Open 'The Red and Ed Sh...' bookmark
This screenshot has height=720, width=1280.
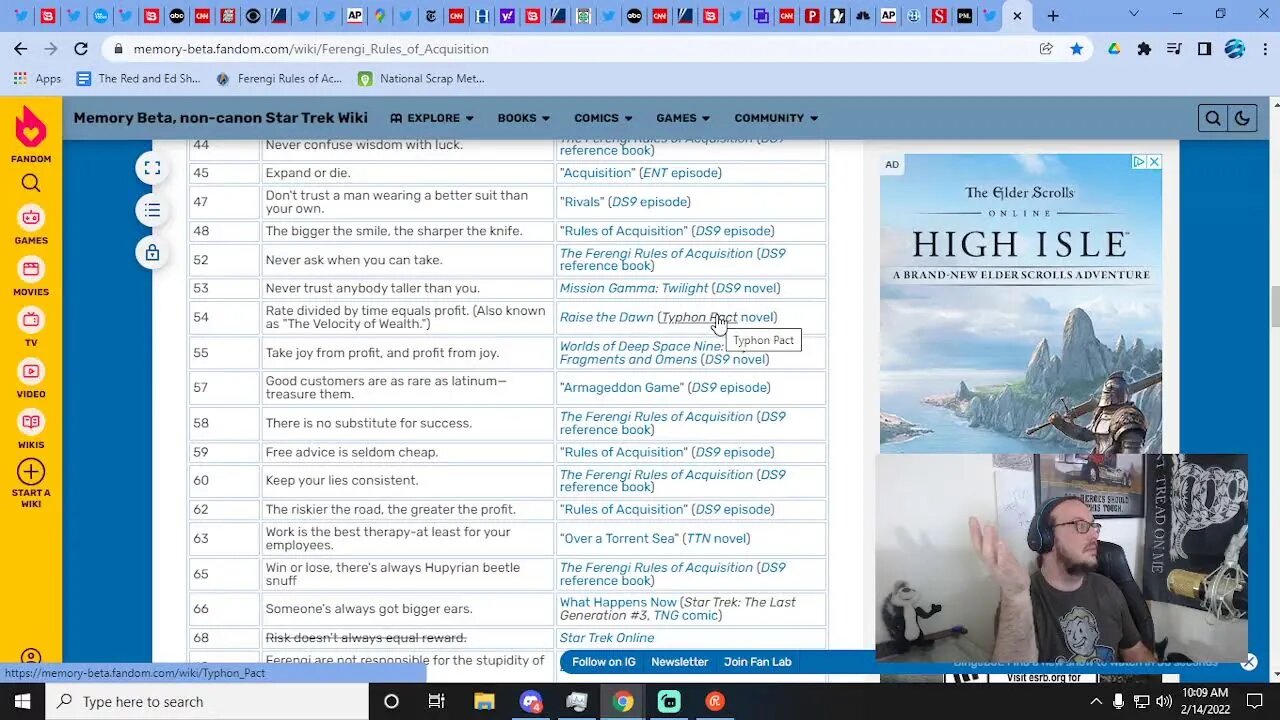(139, 78)
